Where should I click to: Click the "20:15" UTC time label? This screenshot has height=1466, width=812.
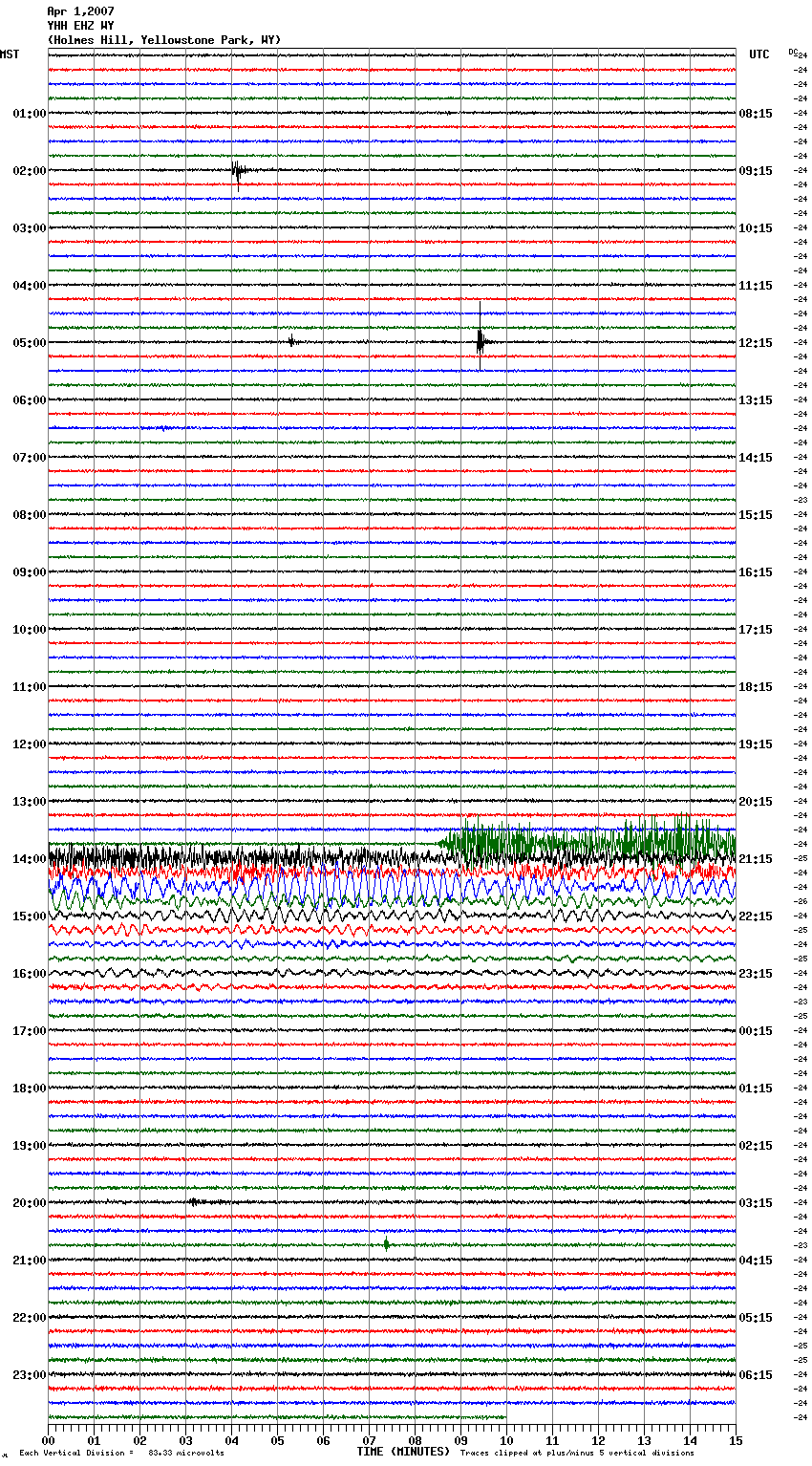tap(756, 802)
